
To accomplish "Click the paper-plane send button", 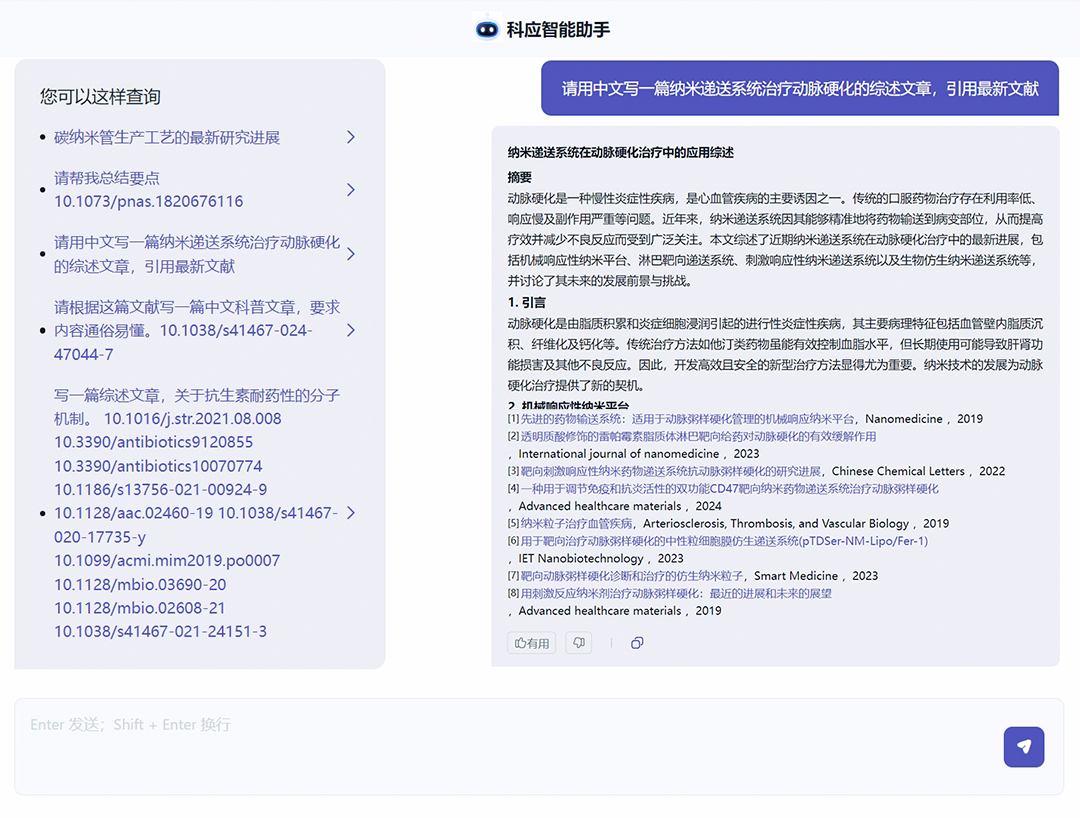I will [x=1023, y=746].
